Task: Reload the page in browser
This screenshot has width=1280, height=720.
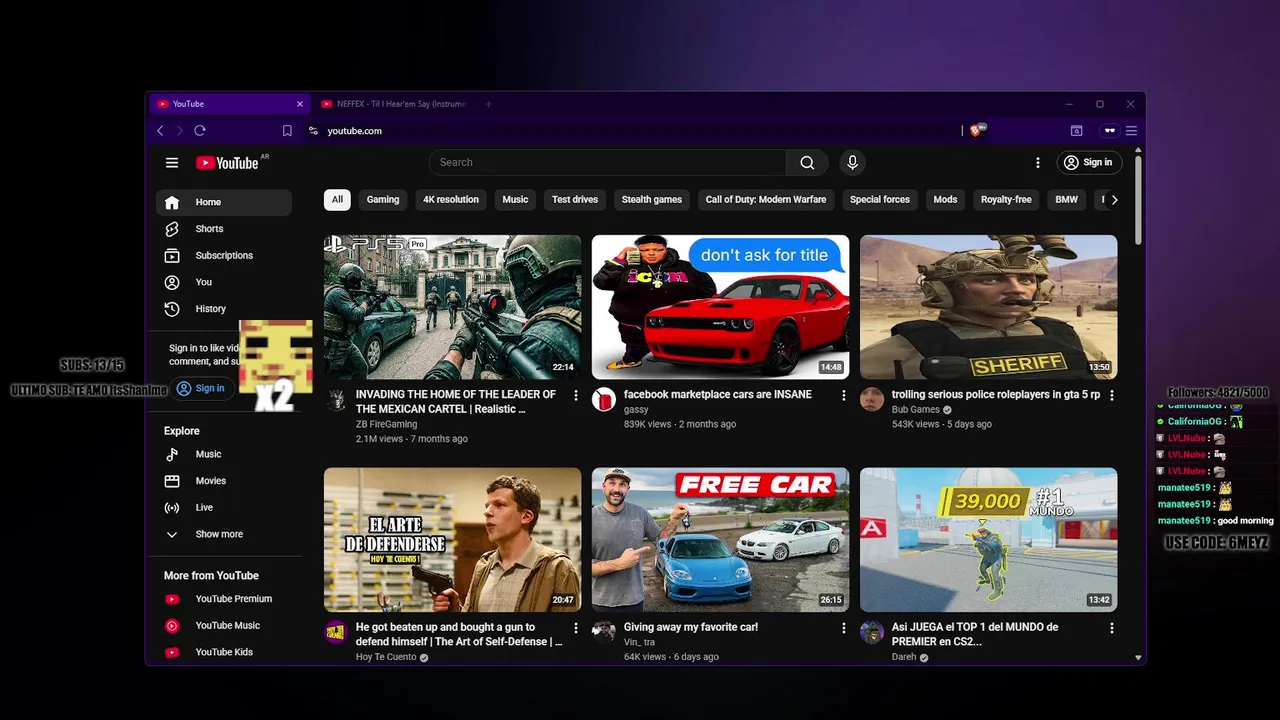Action: [x=200, y=131]
